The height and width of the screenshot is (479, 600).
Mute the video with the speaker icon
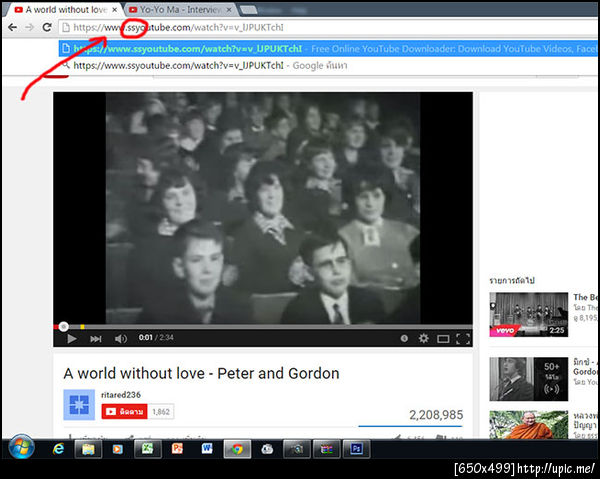tap(121, 339)
